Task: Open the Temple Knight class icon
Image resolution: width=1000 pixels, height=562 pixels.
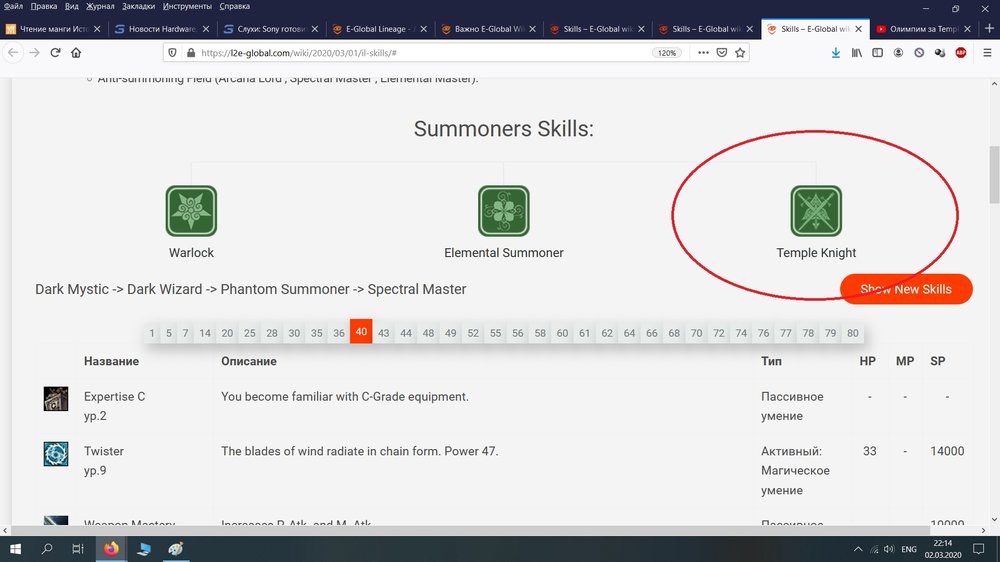Action: [x=816, y=211]
